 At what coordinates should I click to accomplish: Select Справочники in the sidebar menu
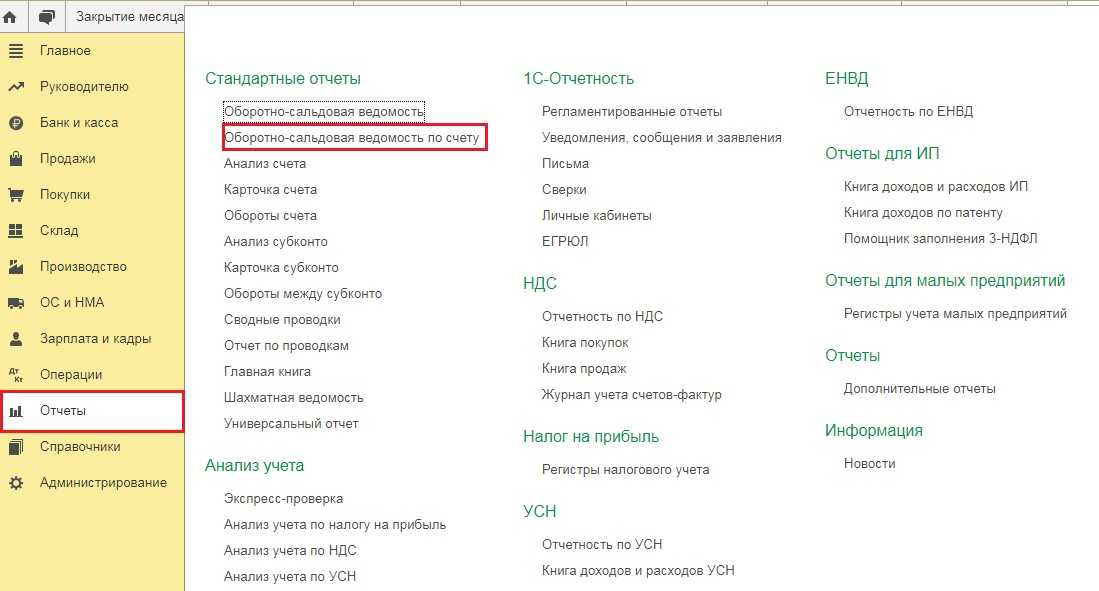pyautogui.click(x=80, y=447)
